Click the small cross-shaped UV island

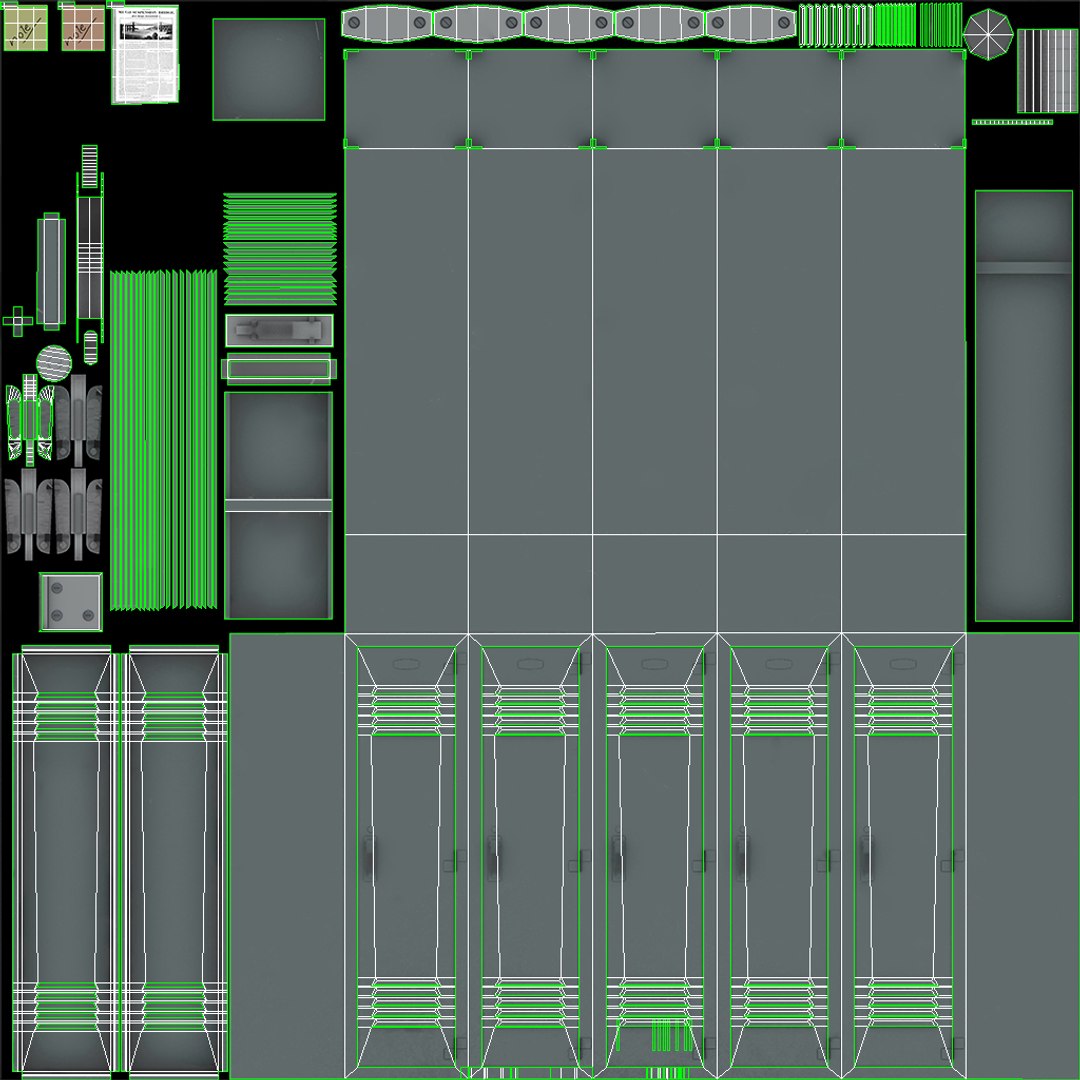coord(18,321)
